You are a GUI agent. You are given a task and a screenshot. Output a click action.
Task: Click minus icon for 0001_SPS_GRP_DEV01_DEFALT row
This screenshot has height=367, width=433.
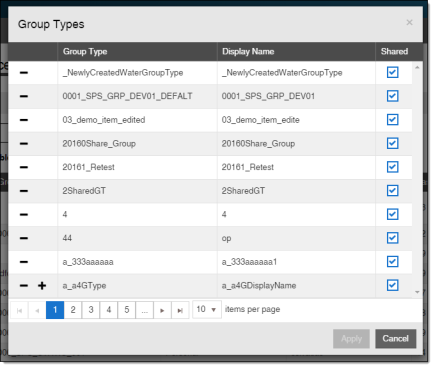(24, 96)
